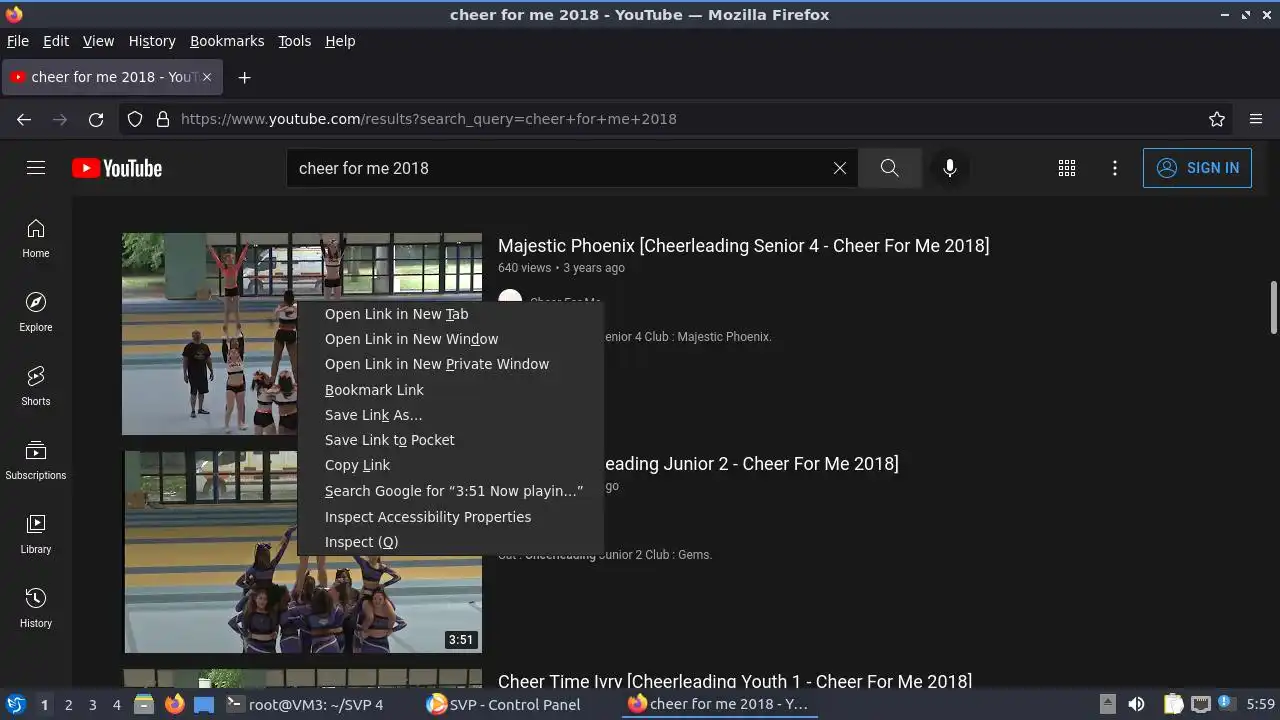Launch Firefox from the taskbar quick launcher
Screen dimensions: 1280x720
[x=174, y=704]
